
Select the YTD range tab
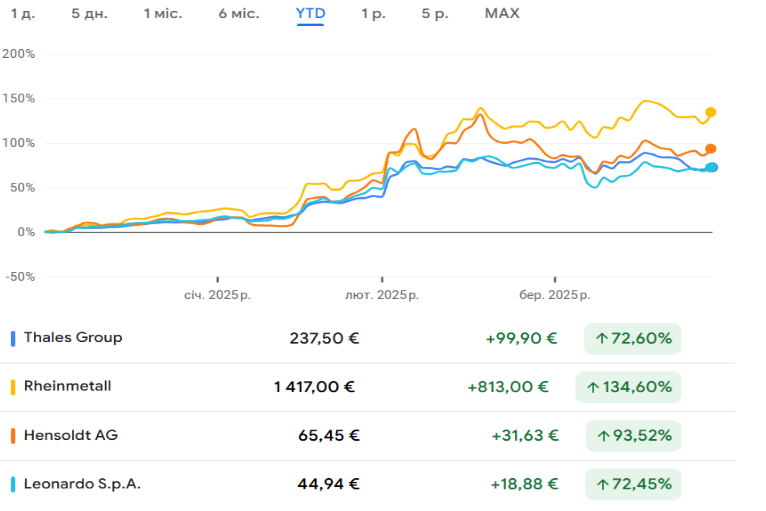tap(310, 14)
